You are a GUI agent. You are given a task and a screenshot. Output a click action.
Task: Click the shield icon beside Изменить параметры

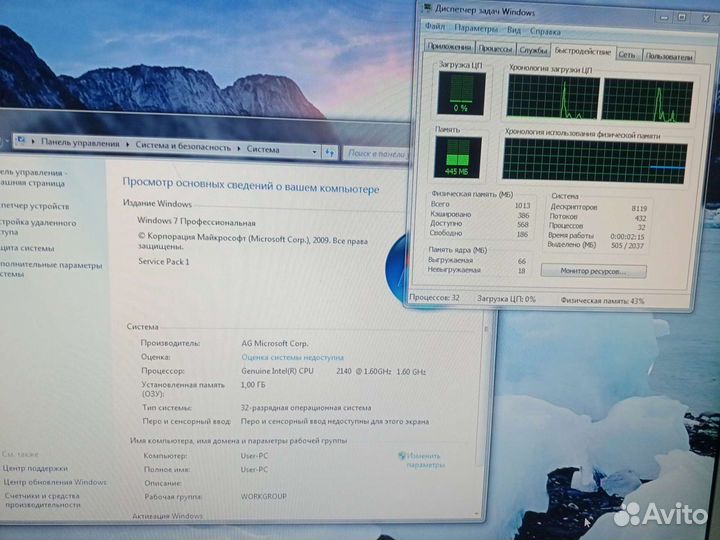point(402,456)
